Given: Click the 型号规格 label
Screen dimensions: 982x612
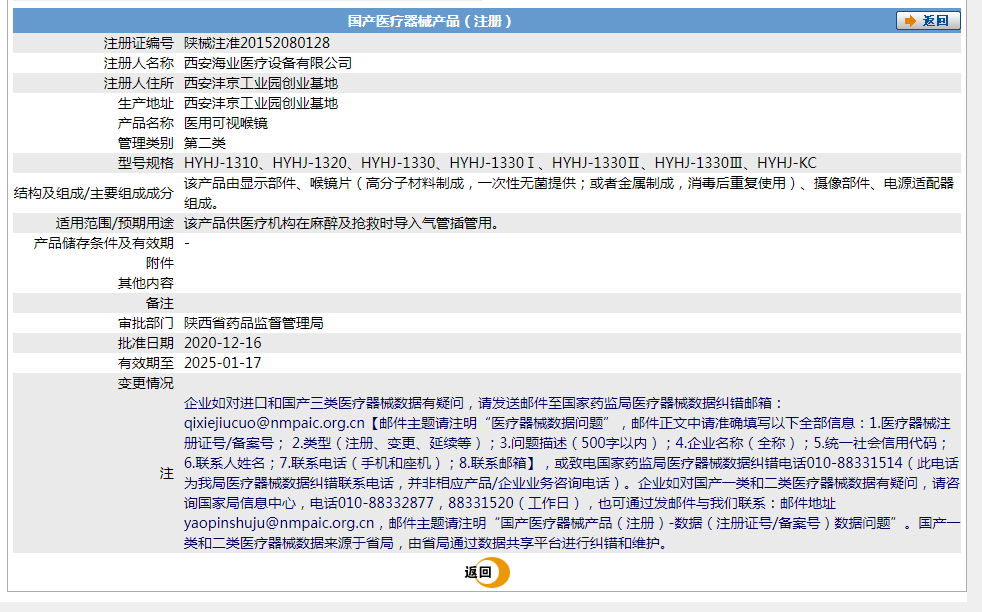Looking at the screenshot, I should 145,163.
